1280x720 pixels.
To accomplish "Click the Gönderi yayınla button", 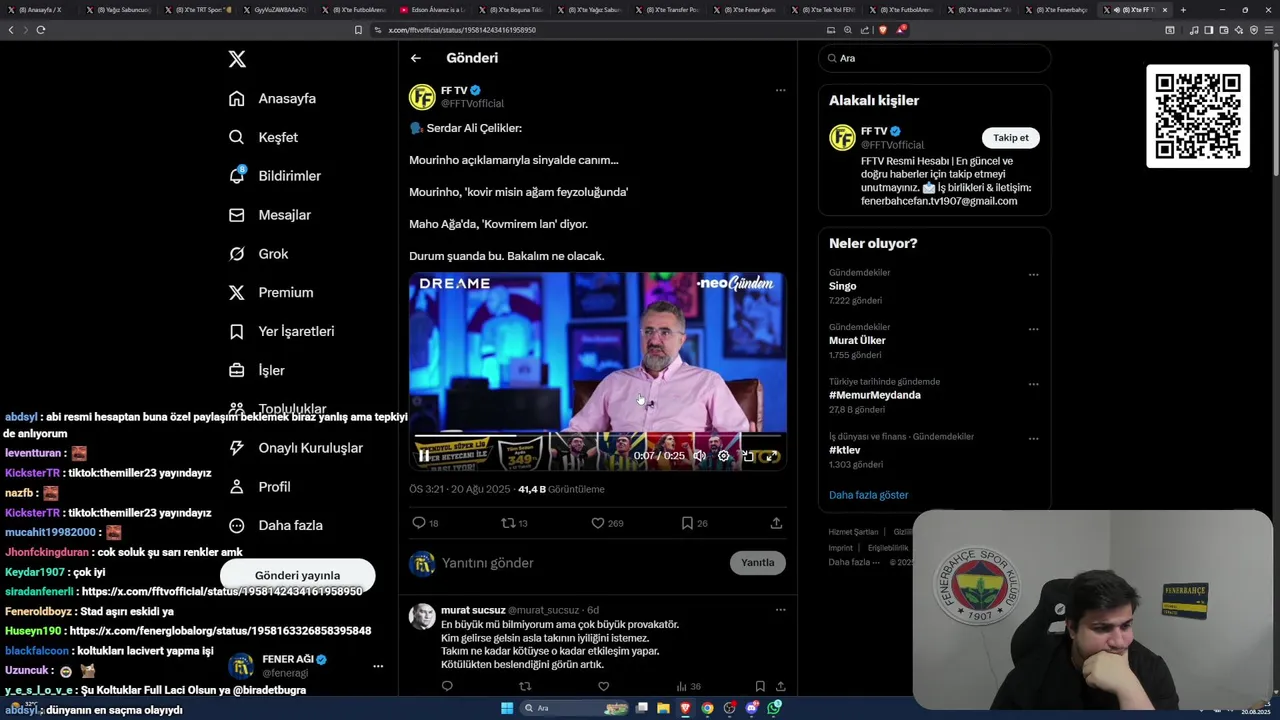I will [297, 575].
